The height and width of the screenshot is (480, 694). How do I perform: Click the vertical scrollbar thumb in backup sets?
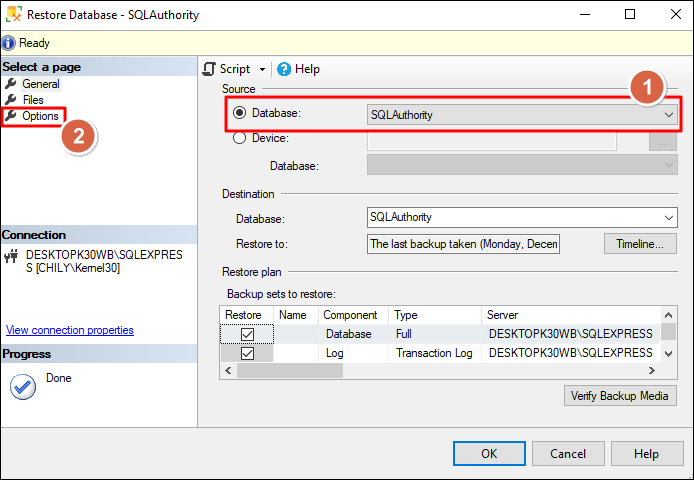(x=668, y=332)
